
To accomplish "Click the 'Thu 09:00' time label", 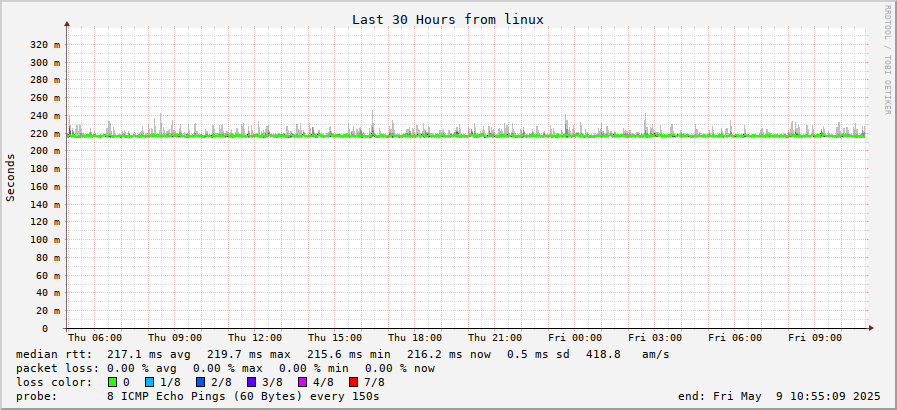I will pyautogui.click(x=175, y=338).
